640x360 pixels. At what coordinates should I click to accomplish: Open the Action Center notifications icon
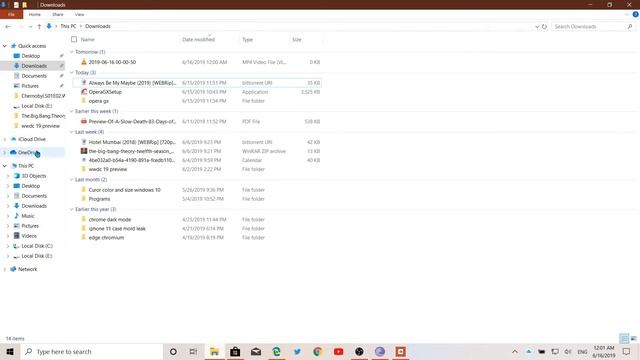tap(627, 351)
